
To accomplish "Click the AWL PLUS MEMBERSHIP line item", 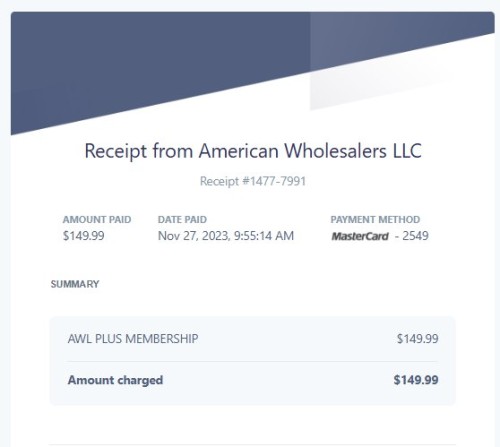I will click(x=133, y=339).
